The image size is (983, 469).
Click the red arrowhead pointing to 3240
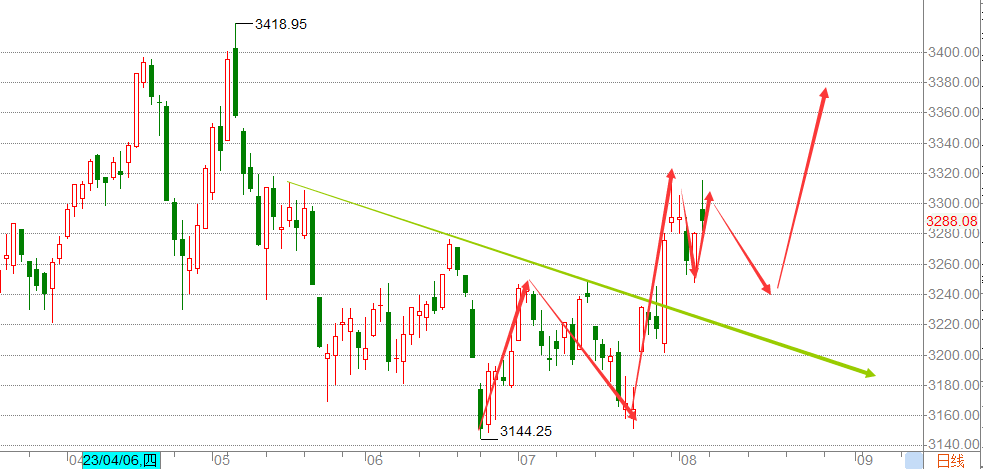click(769, 289)
